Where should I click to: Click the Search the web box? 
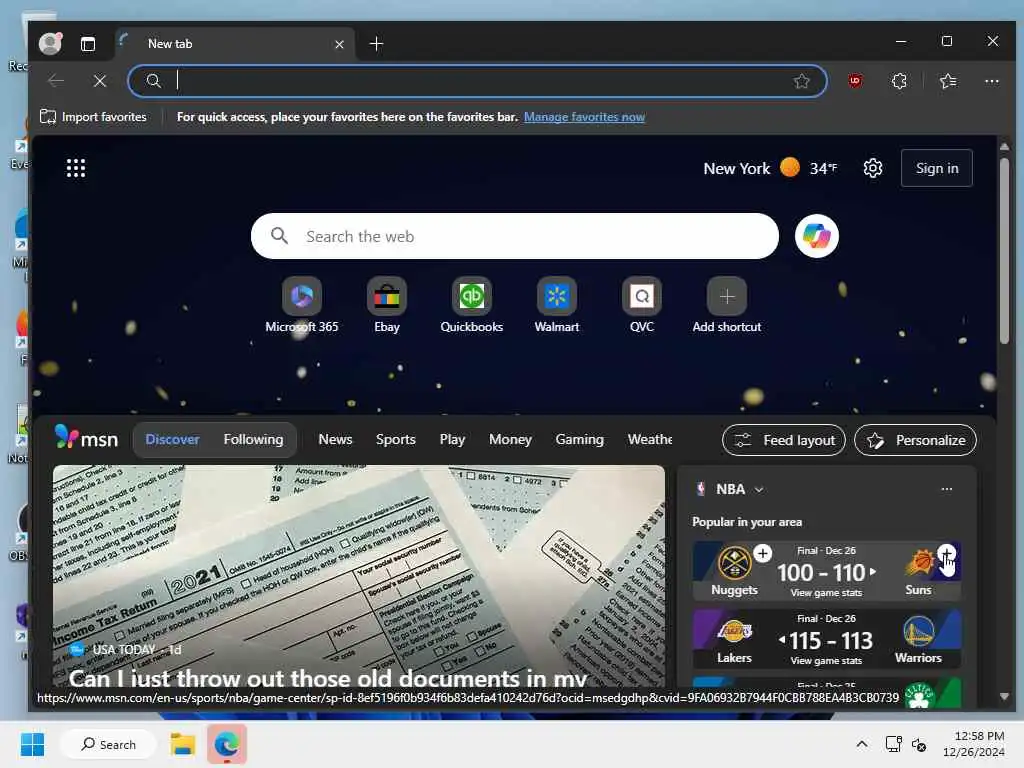pyautogui.click(x=515, y=236)
